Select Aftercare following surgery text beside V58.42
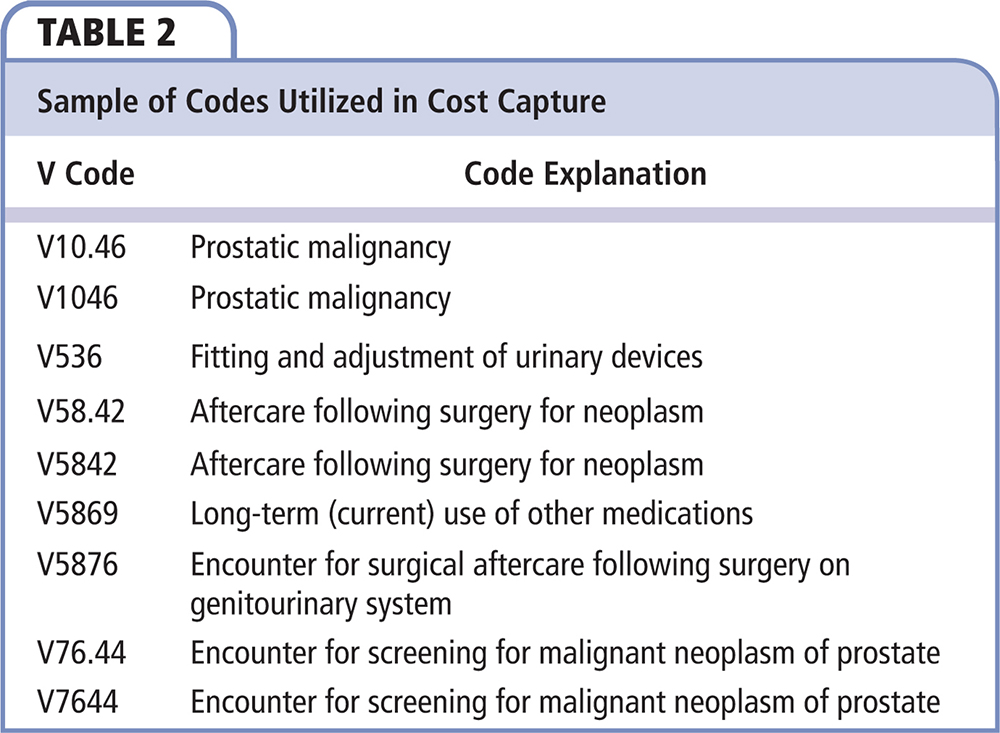 [447, 411]
